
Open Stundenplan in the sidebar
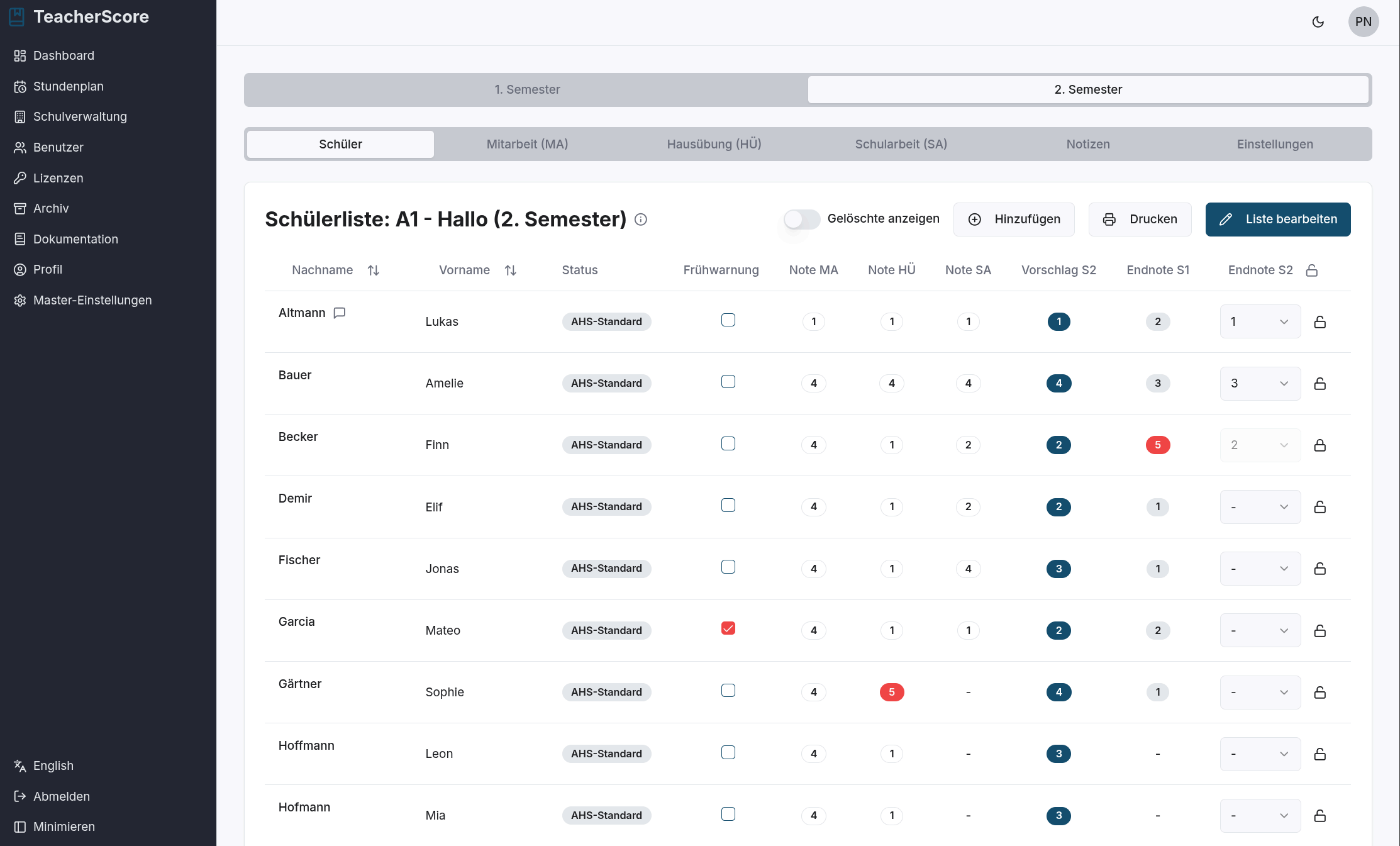point(59,86)
